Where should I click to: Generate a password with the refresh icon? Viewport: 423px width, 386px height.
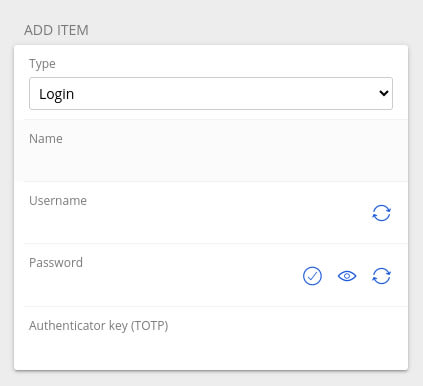381,276
